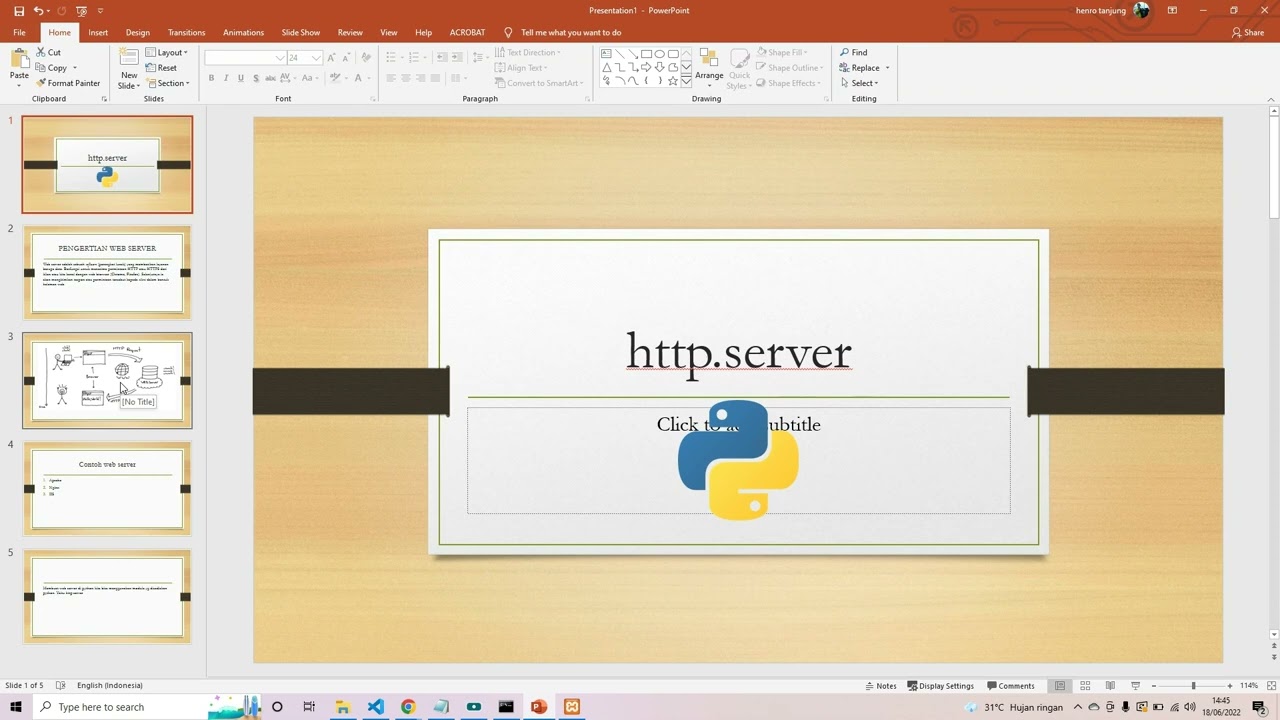The width and height of the screenshot is (1280, 720).
Task: Open Section dropdown
Action: pos(166,83)
